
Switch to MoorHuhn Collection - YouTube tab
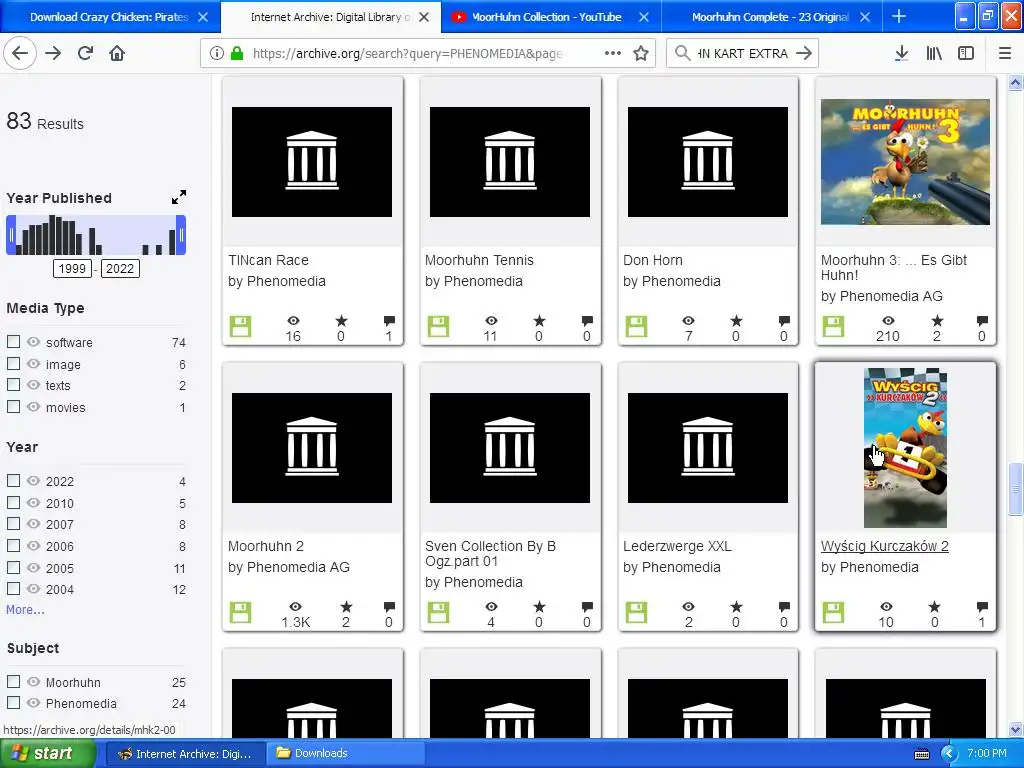coord(552,17)
